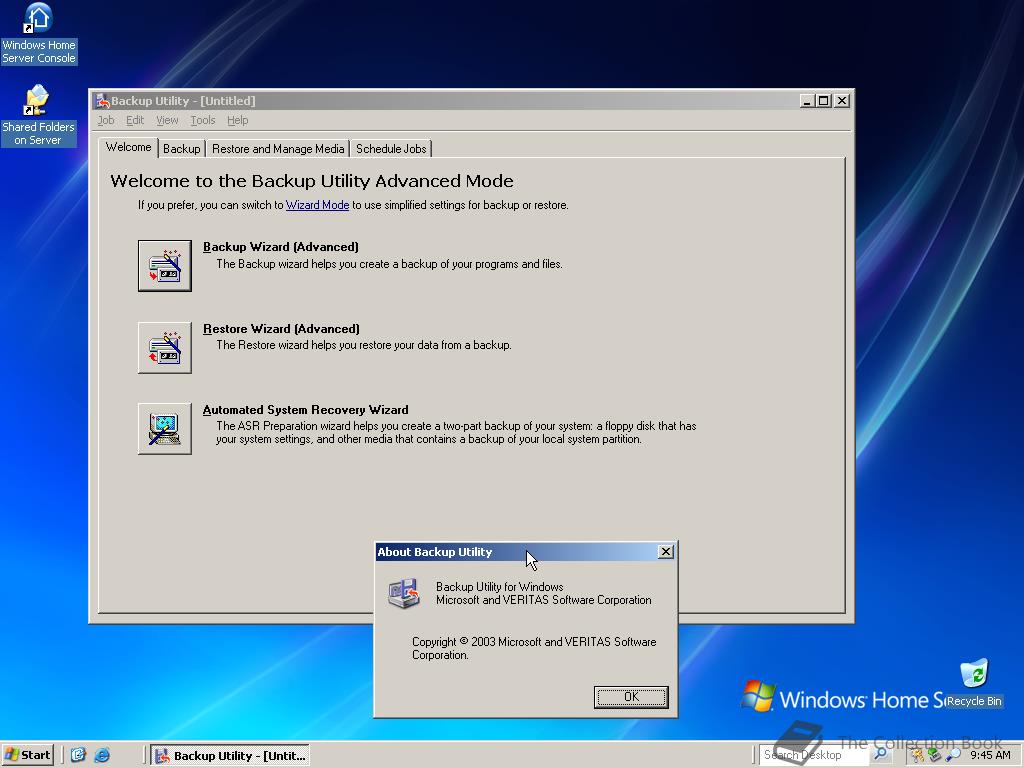Click the Backup Wizard (Advanced) heading text
1024x768 pixels.
(281, 247)
